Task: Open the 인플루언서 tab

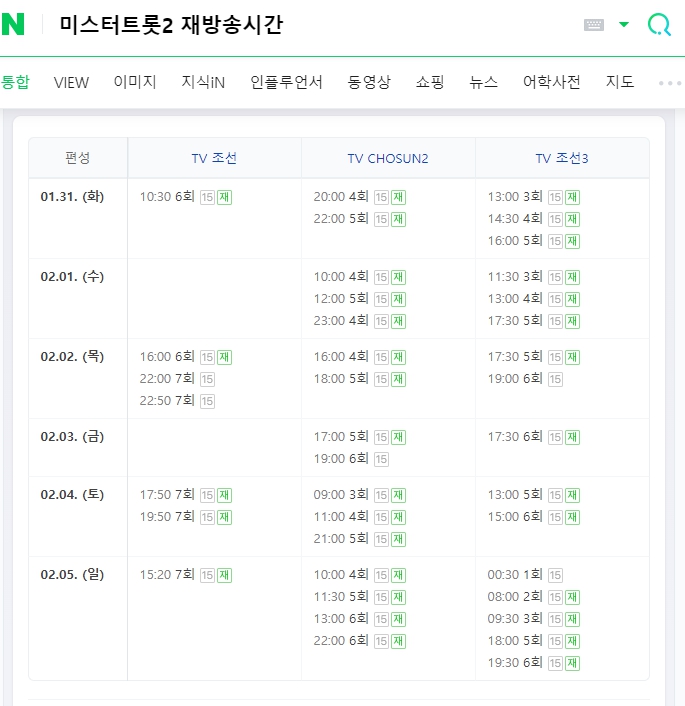Action: [x=286, y=82]
